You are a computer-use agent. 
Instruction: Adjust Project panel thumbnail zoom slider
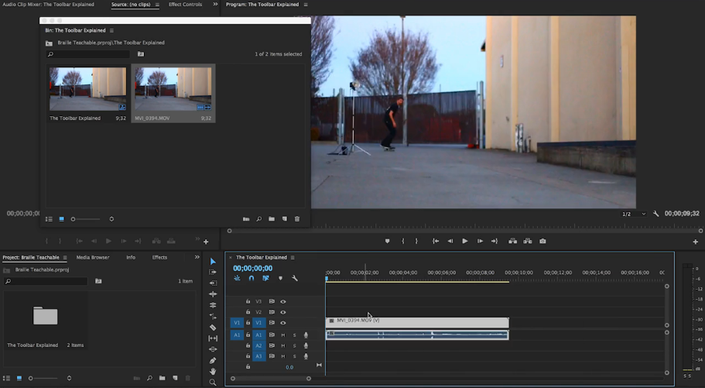click(x=44, y=379)
